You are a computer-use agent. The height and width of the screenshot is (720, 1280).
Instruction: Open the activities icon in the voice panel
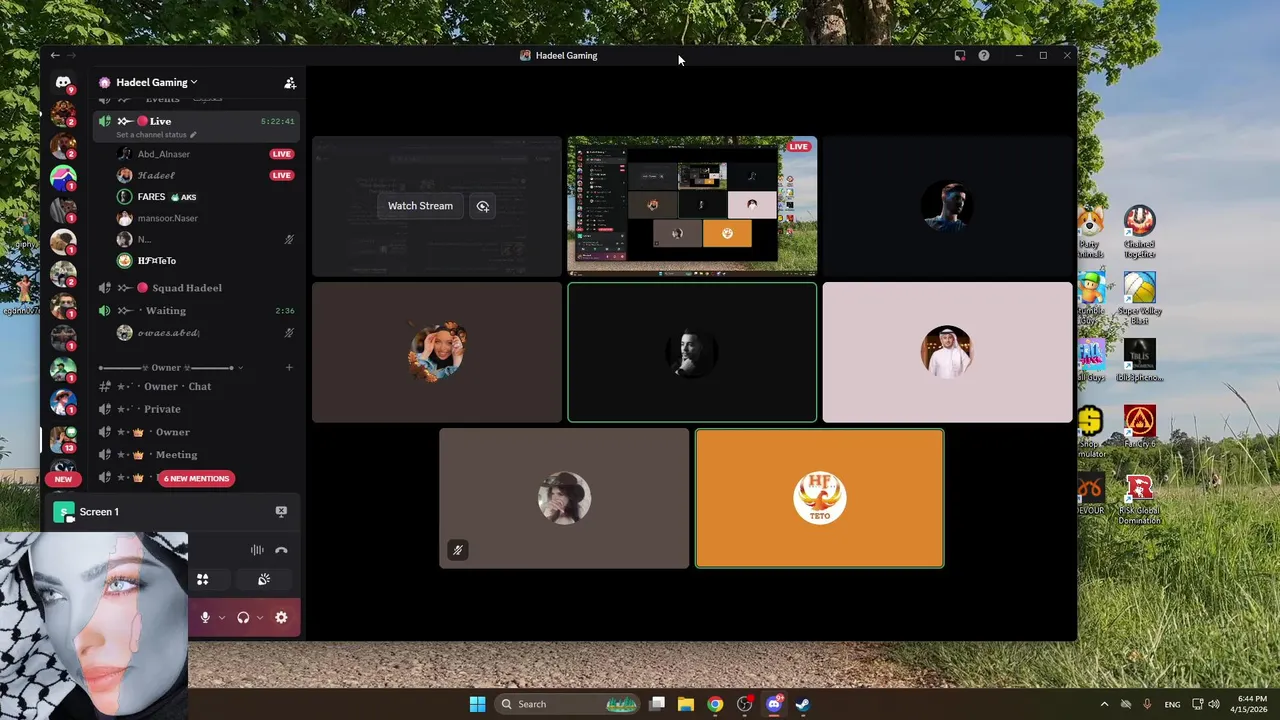coord(202,579)
